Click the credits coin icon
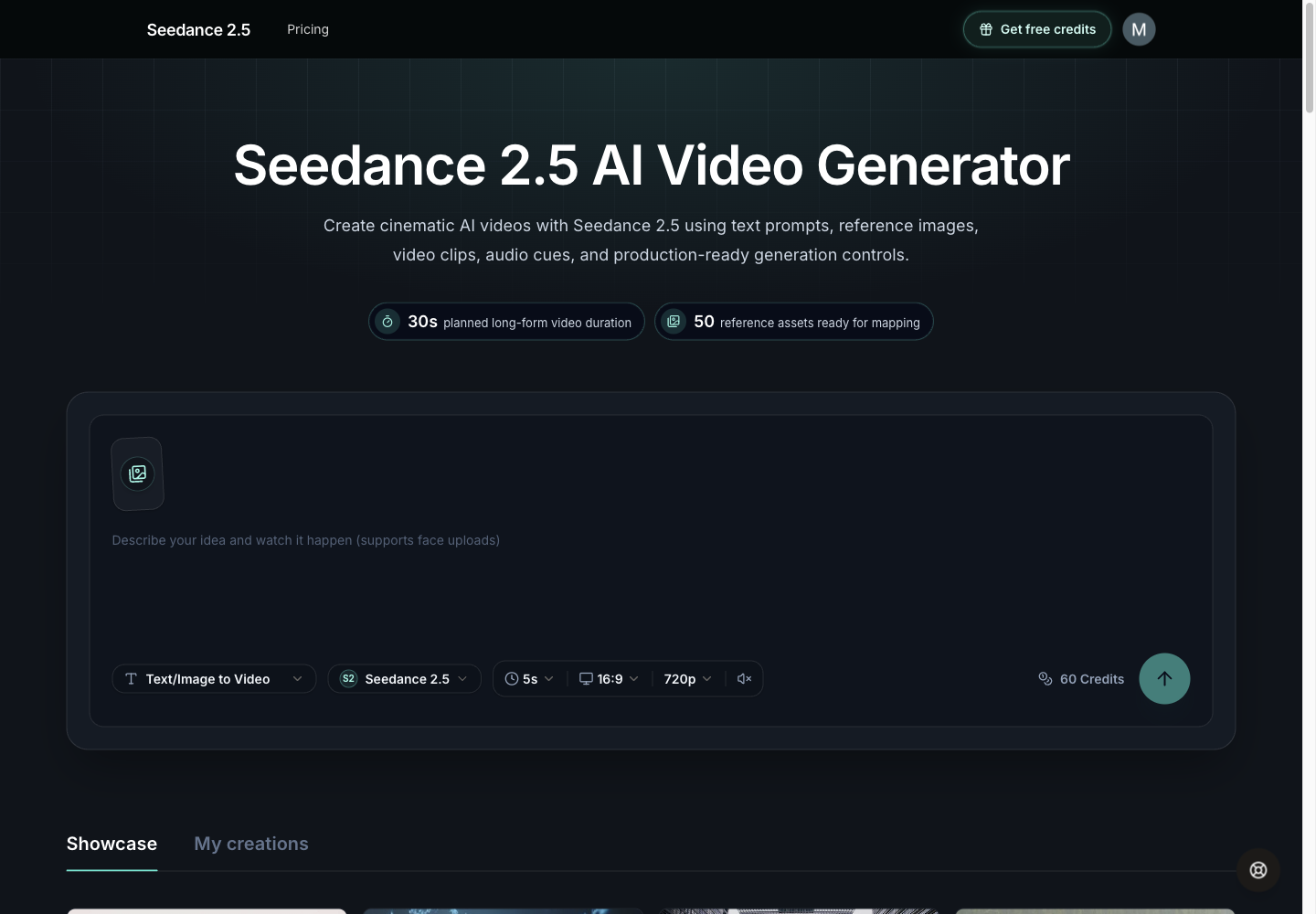Viewport: 1316px width, 914px height. point(1045,678)
